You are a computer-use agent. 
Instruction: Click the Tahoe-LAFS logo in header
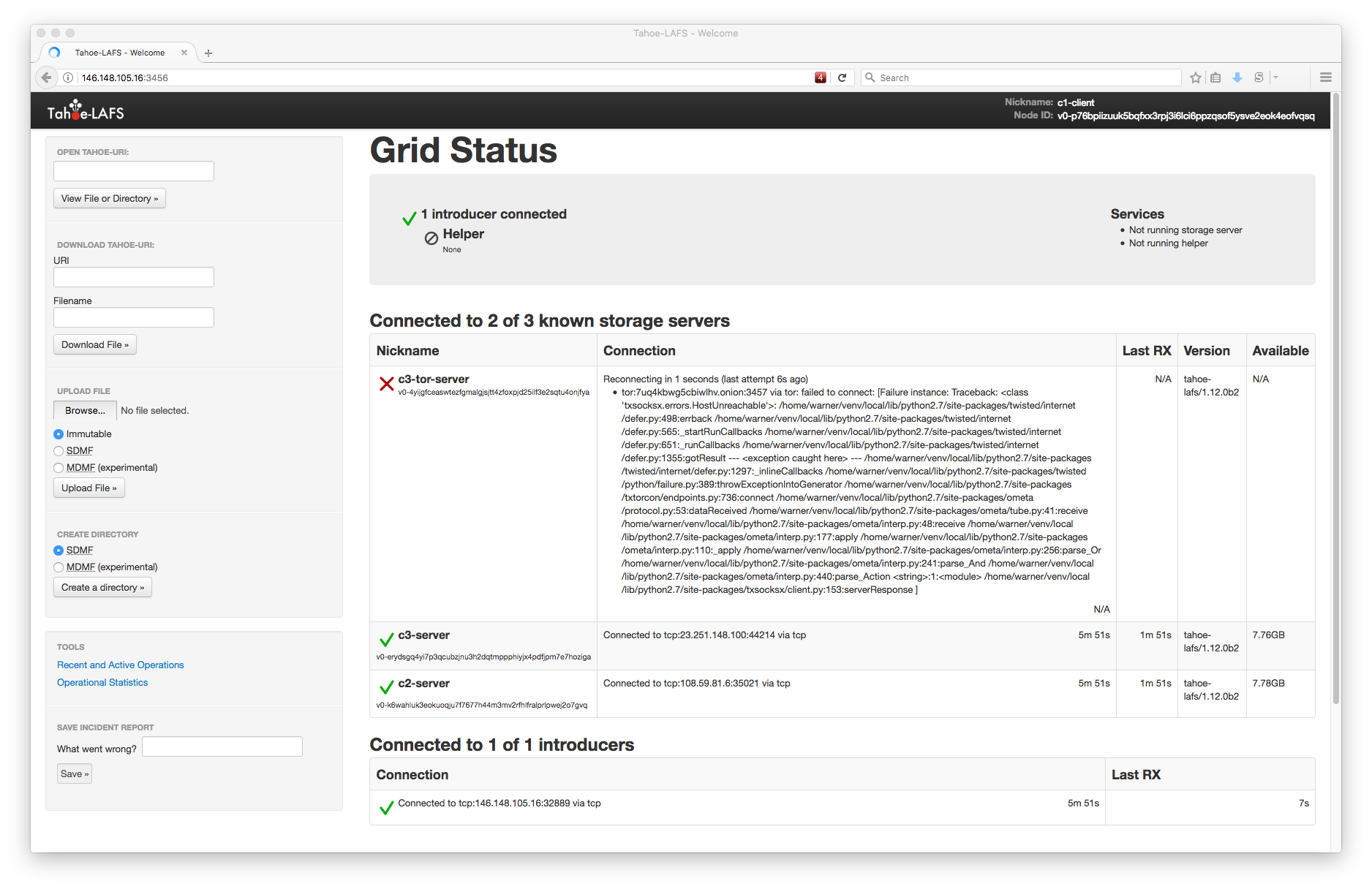click(x=86, y=111)
